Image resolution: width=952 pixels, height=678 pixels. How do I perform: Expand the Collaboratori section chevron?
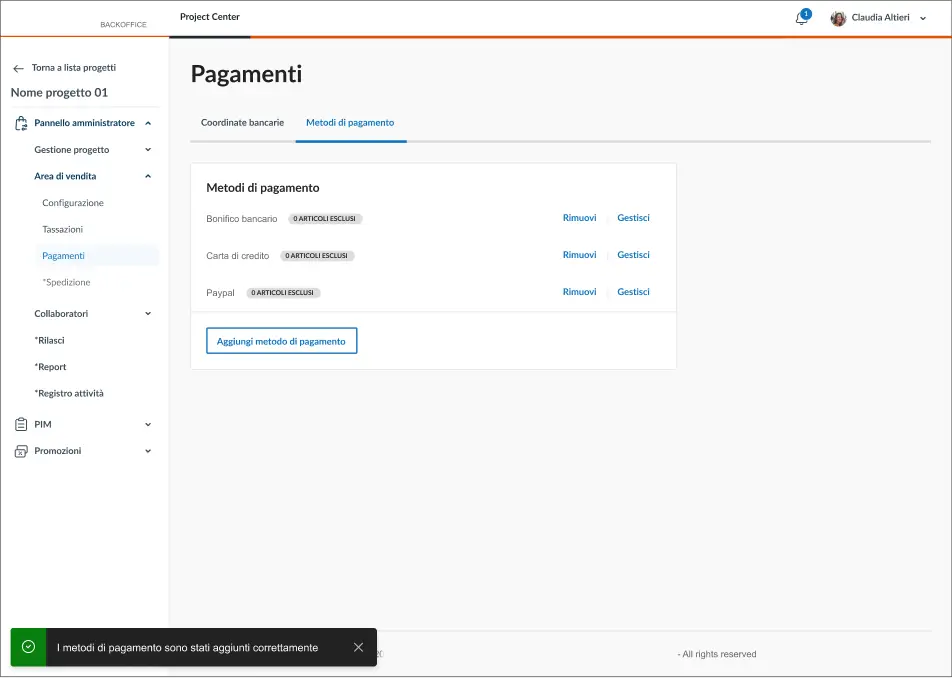pos(148,313)
